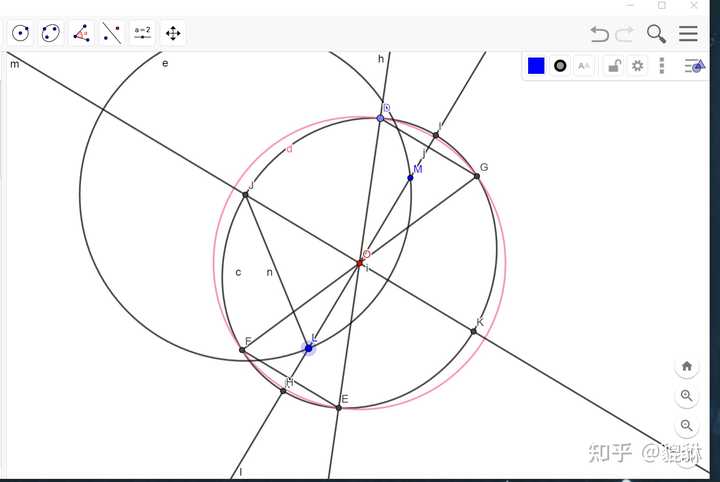Click point H near label H
720x482 pixels.
click(x=283, y=391)
